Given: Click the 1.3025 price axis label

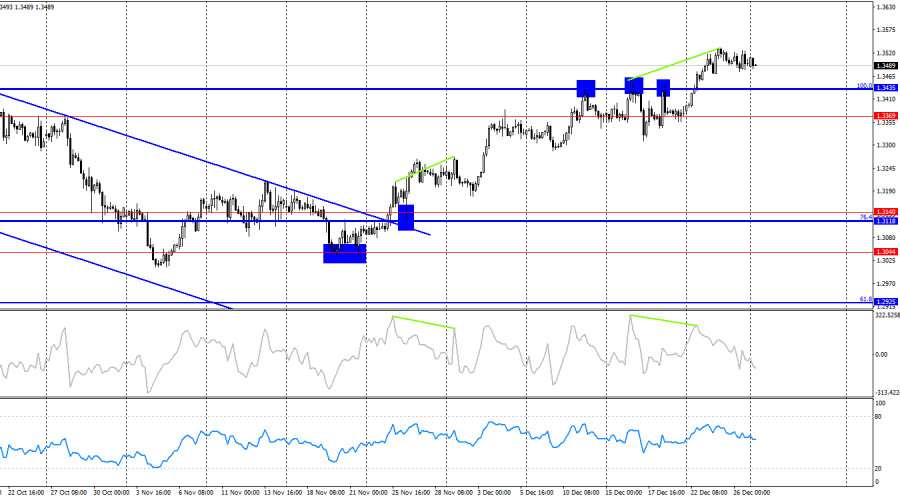Looking at the screenshot, I should [x=887, y=260].
